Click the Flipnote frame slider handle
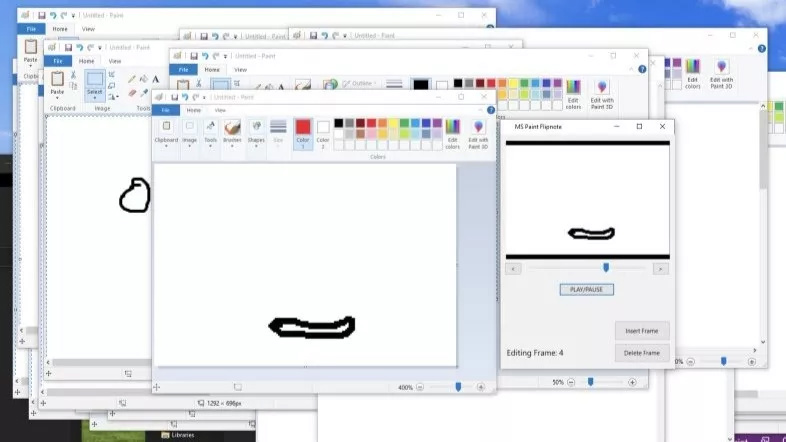The height and width of the screenshot is (442, 786). pyautogui.click(x=606, y=268)
